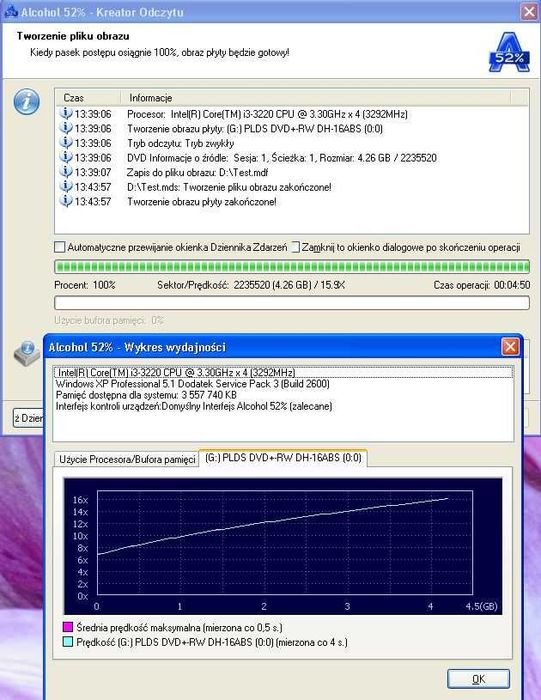541x700 pixels.
Task: Click the info icon for the 'Zapis do pliku obrazu' row
Action: [66, 172]
